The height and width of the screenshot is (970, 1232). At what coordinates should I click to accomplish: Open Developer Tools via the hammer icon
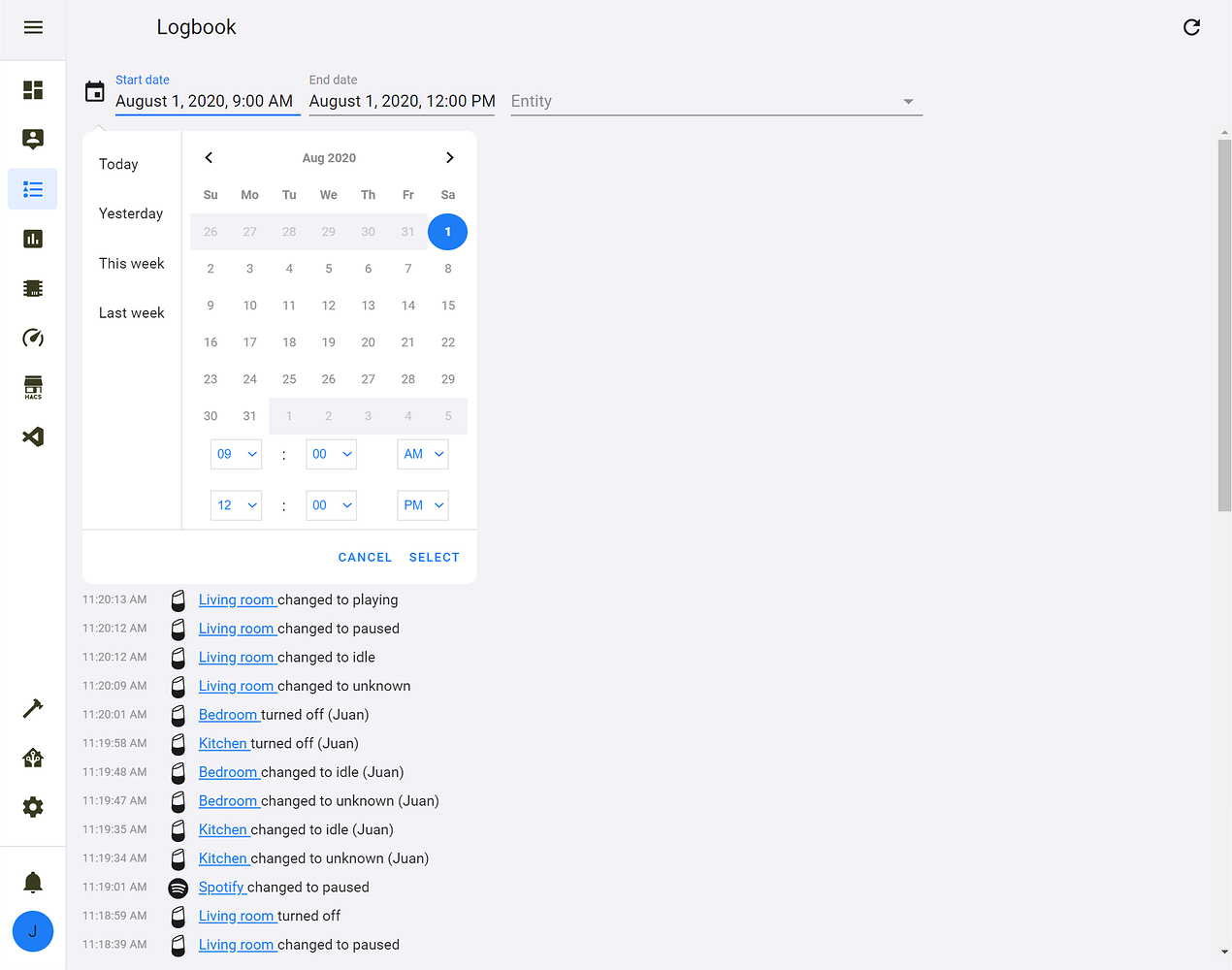32,708
